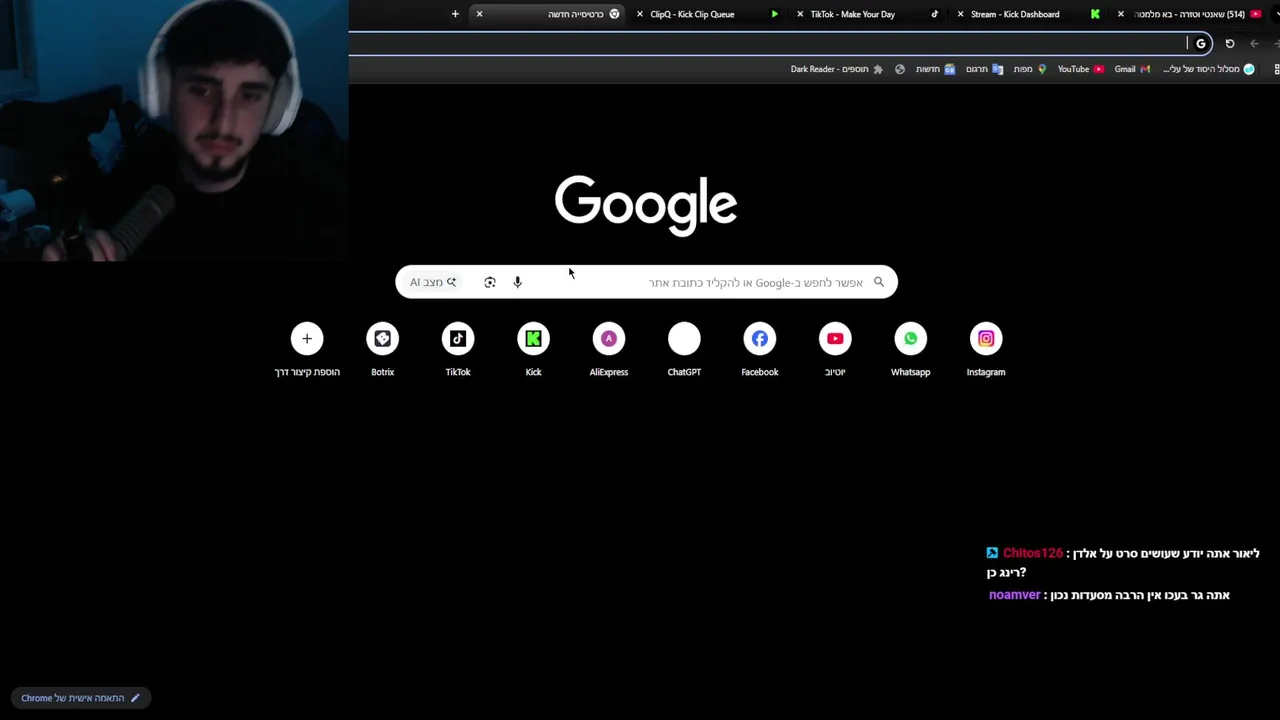Close the YouTube (514) tab
Image resolution: width=1280 pixels, height=720 pixels.
(1121, 14)
